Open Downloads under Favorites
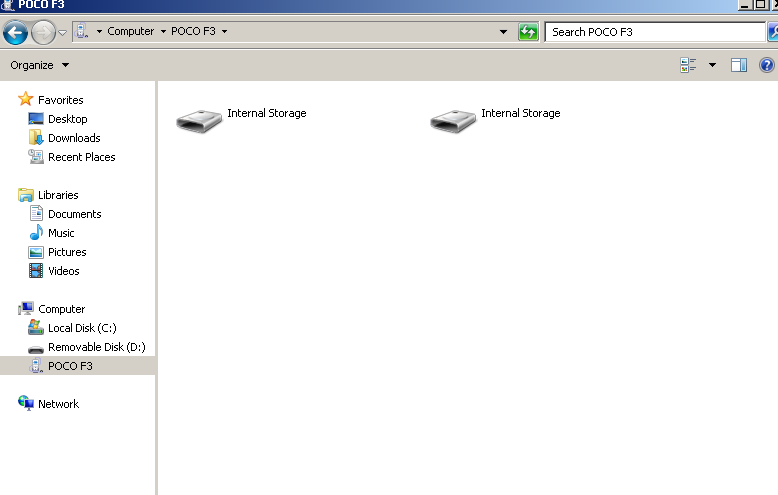 pyautogui.click(x=74, y=138)
